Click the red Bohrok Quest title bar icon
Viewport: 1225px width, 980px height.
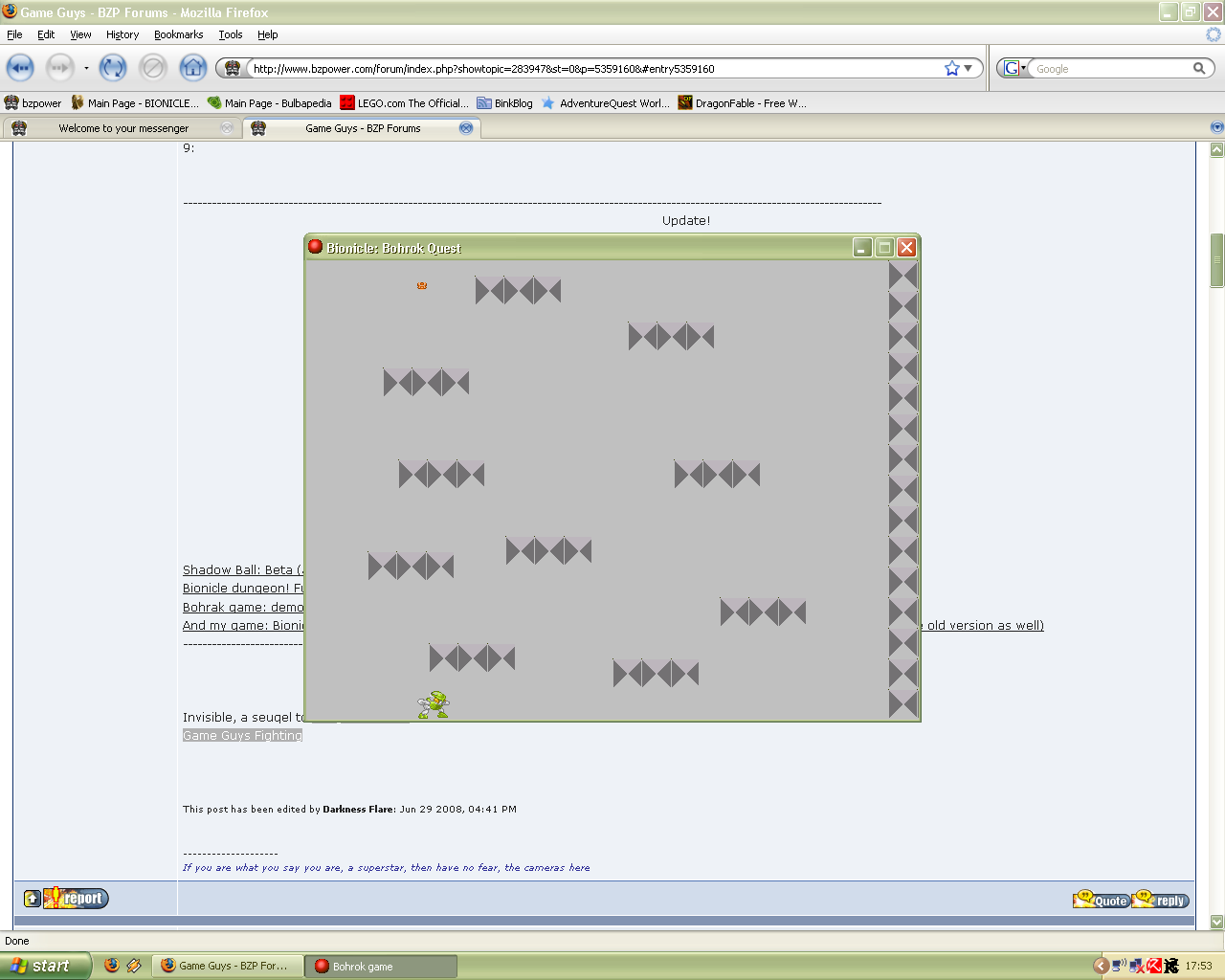[x=315, y=247]
